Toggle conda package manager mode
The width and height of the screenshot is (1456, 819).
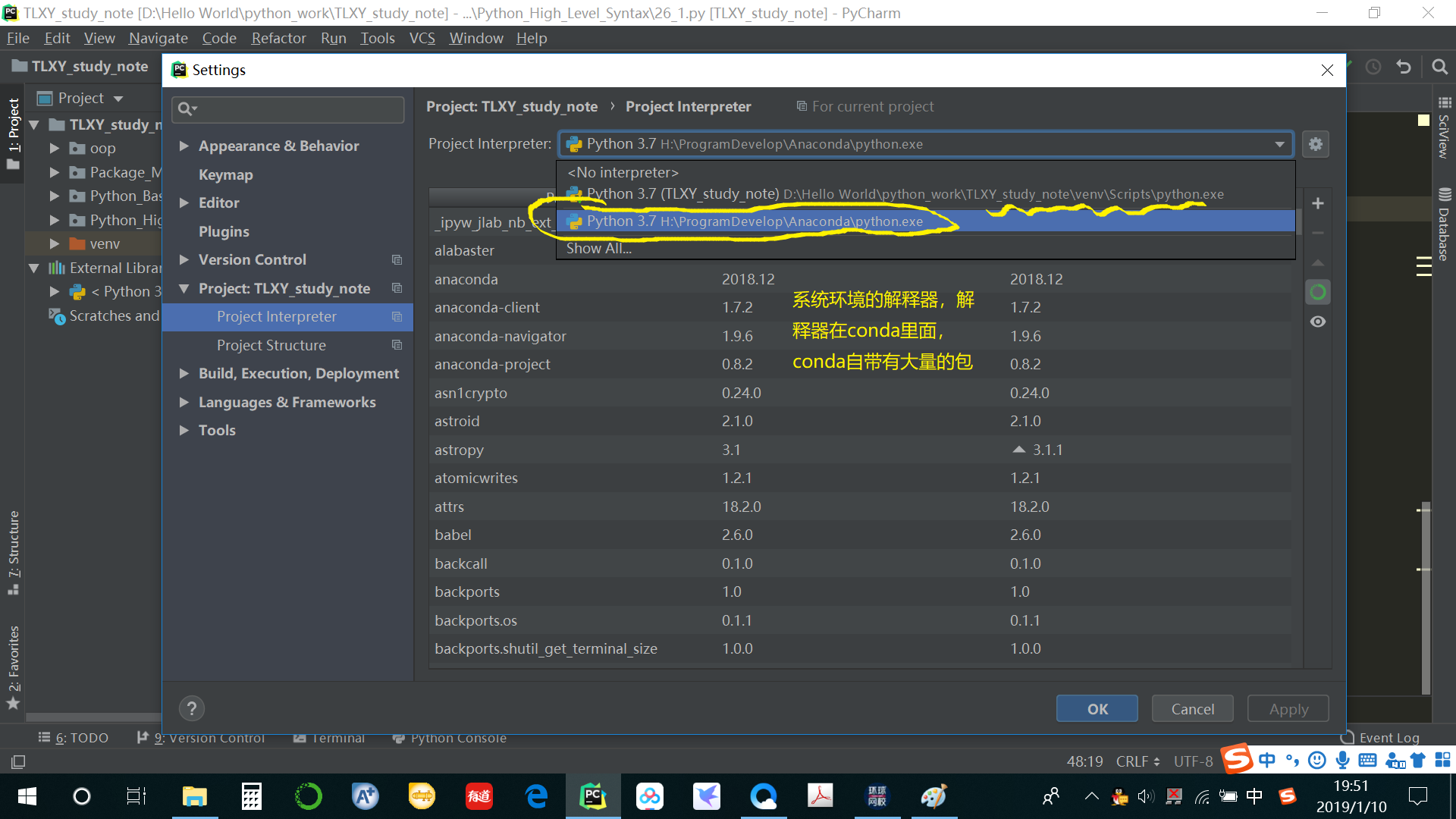[x=1318, y=292]
